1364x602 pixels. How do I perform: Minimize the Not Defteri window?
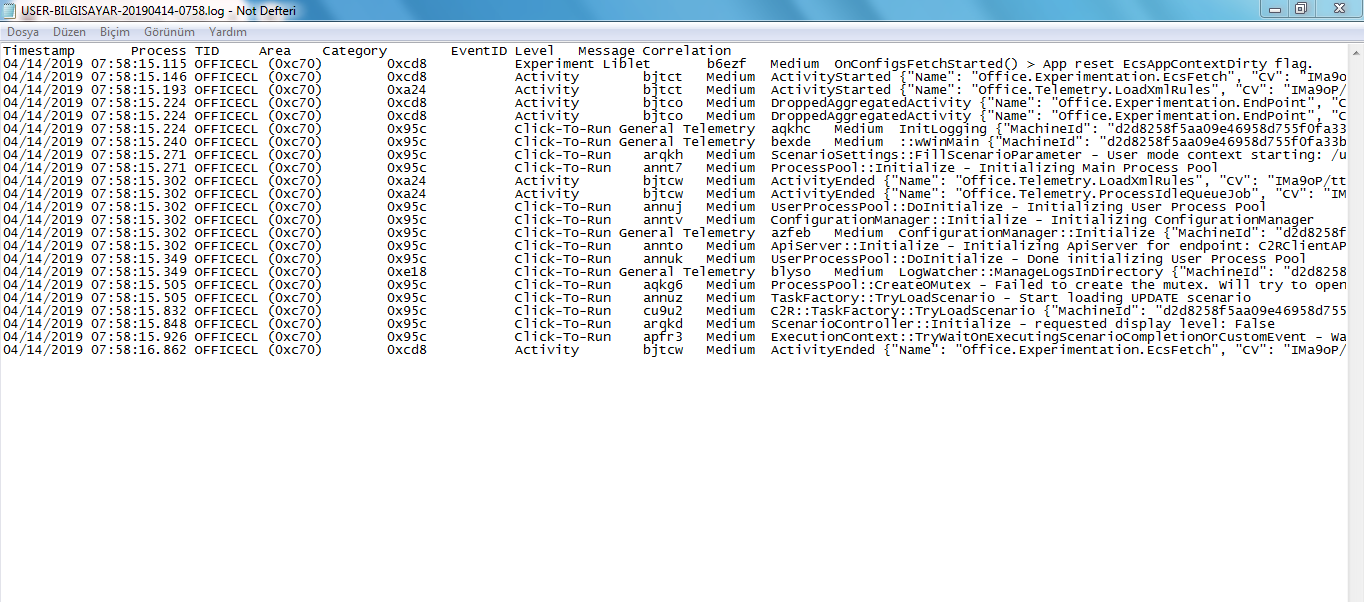click(1274, 8)
